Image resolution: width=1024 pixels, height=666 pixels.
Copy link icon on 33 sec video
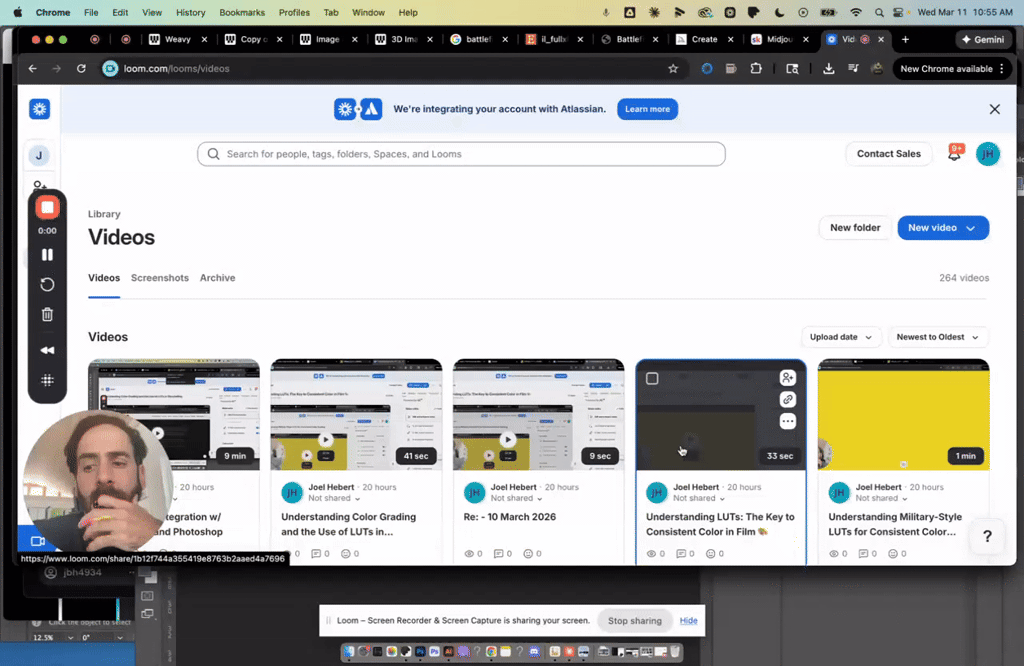(788, 400)
